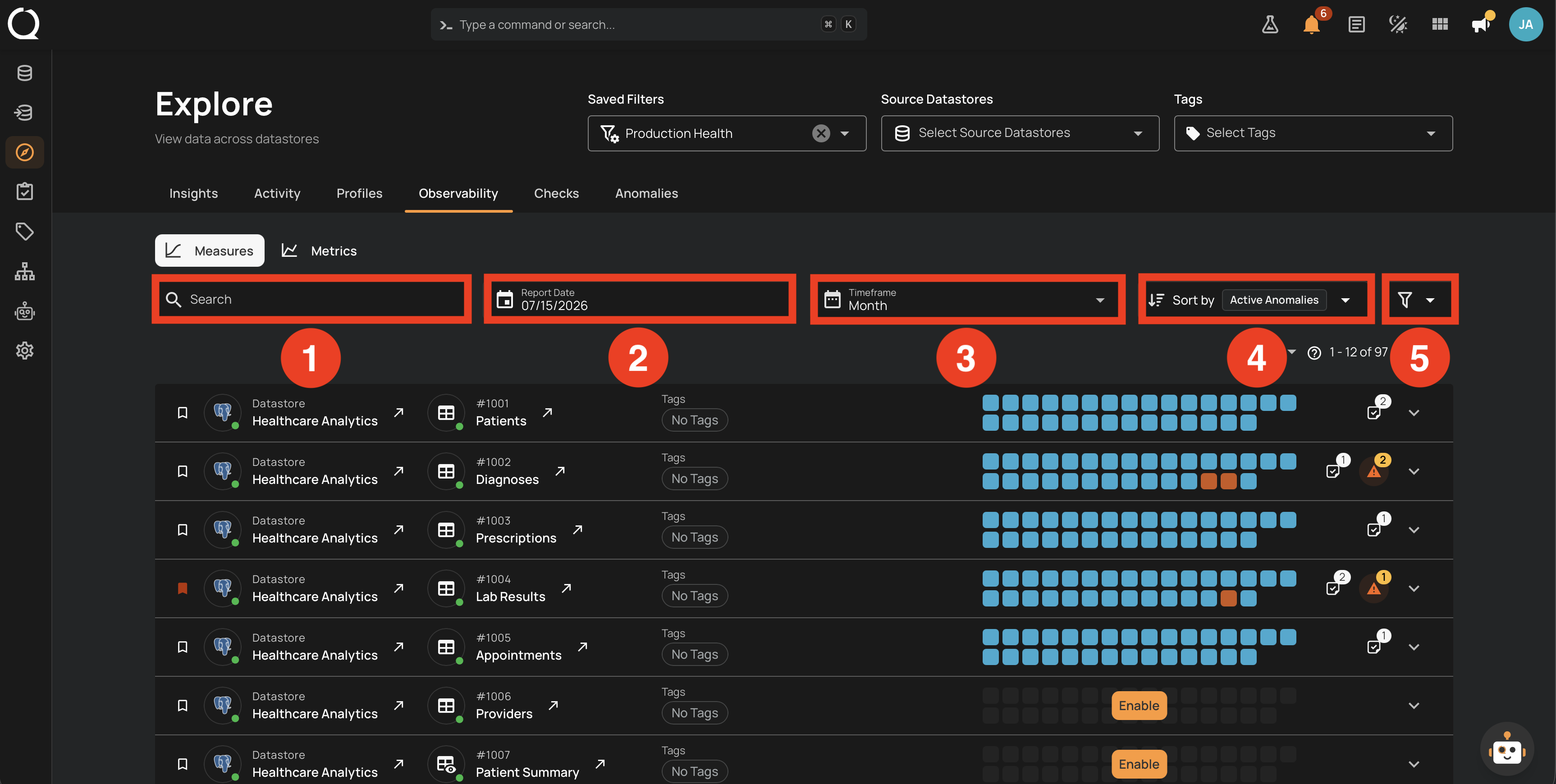Open the Sort by Active Anomalies dropdown
Image resolution: width=1556 pixels, height=784 pixels.
pyautogui.click(x=1256, y=300)
